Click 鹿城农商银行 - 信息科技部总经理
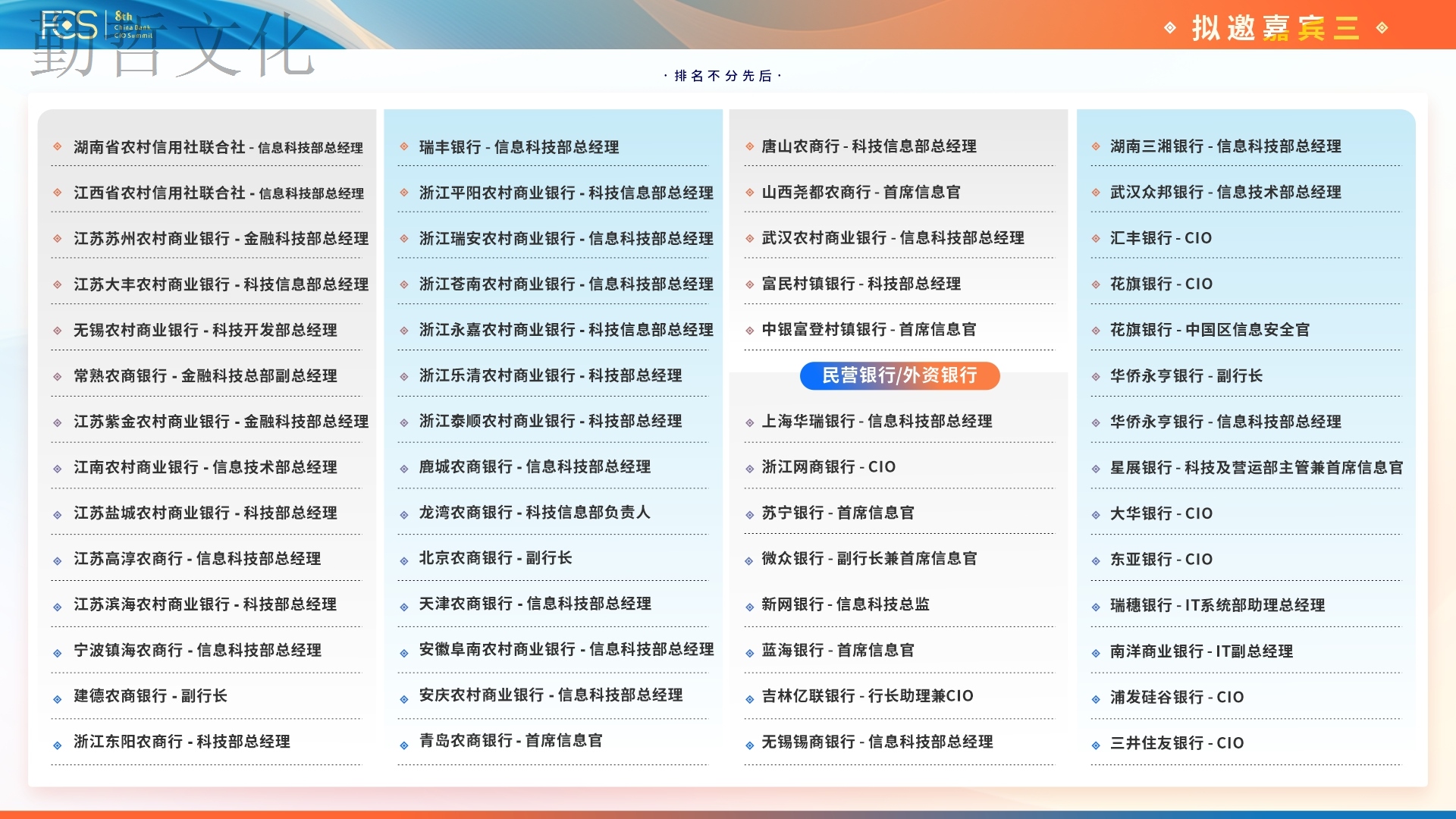 tap(535, 466)
